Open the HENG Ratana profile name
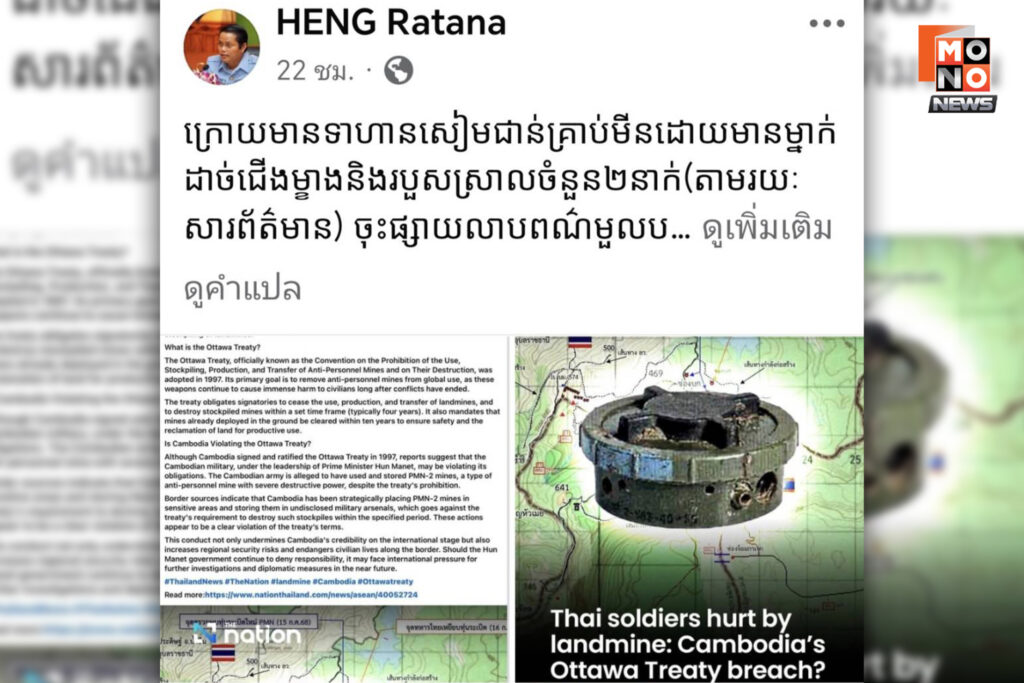1024x683 pixels. [391, 23]
